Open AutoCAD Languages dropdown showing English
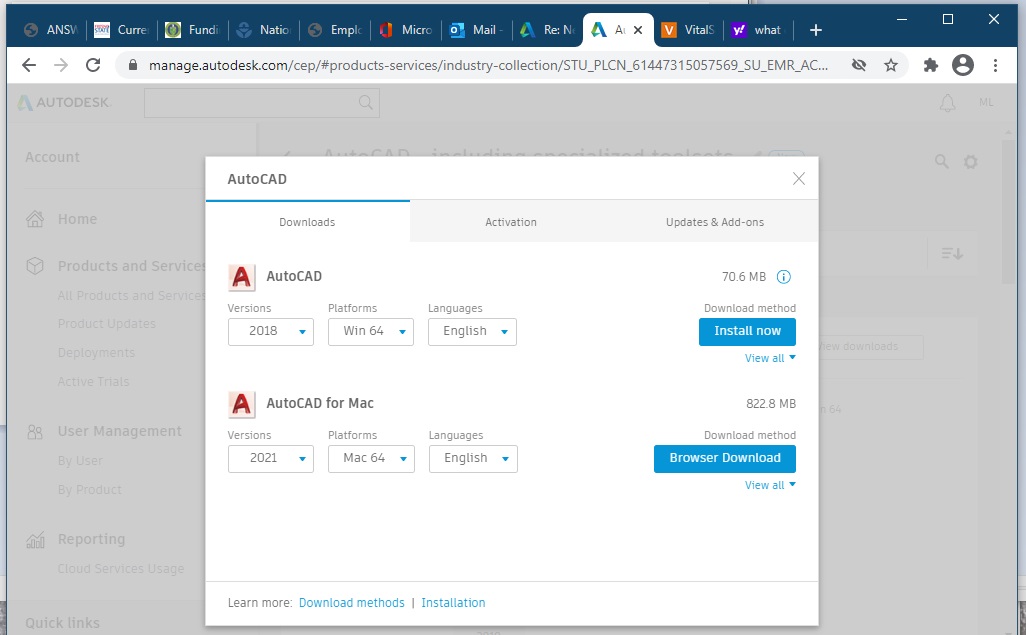Screen dimensions: 1026x635 point(472,331)
